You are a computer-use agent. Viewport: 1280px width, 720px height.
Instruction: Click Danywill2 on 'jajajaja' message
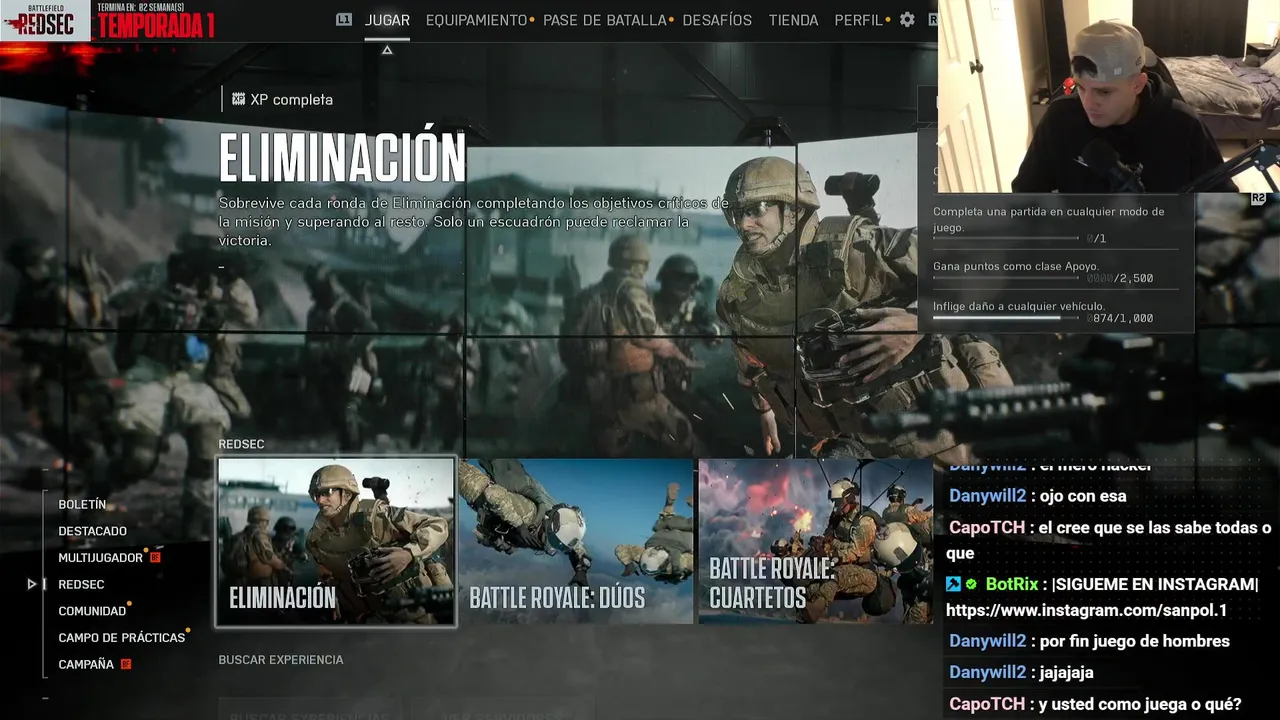(x=988, y=673)
